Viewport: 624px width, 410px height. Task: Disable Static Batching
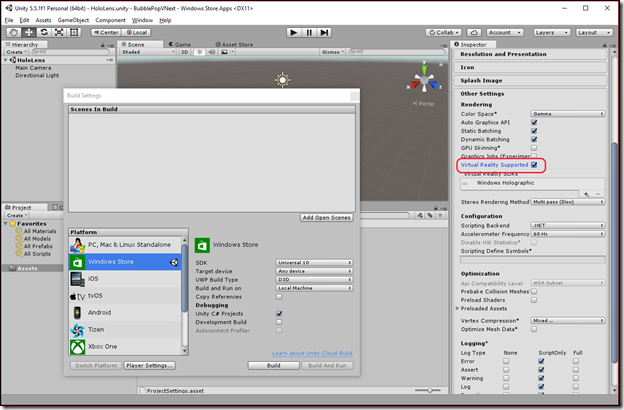tap(534, 131)
